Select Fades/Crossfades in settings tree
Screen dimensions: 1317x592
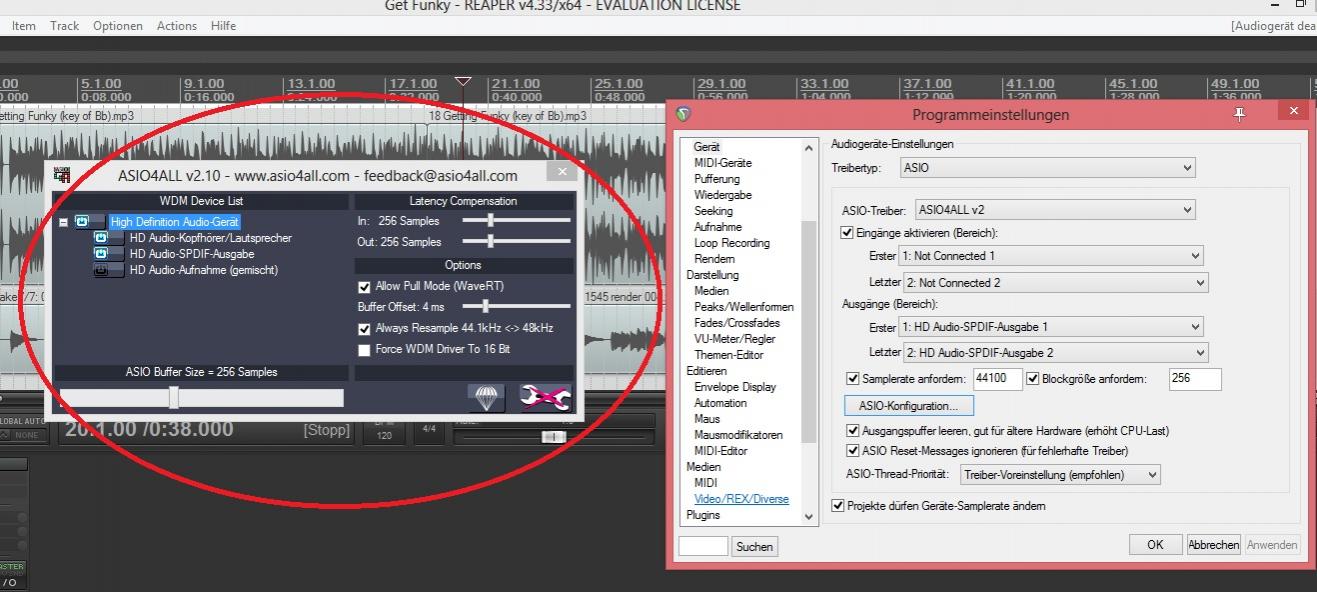[737, 323]
